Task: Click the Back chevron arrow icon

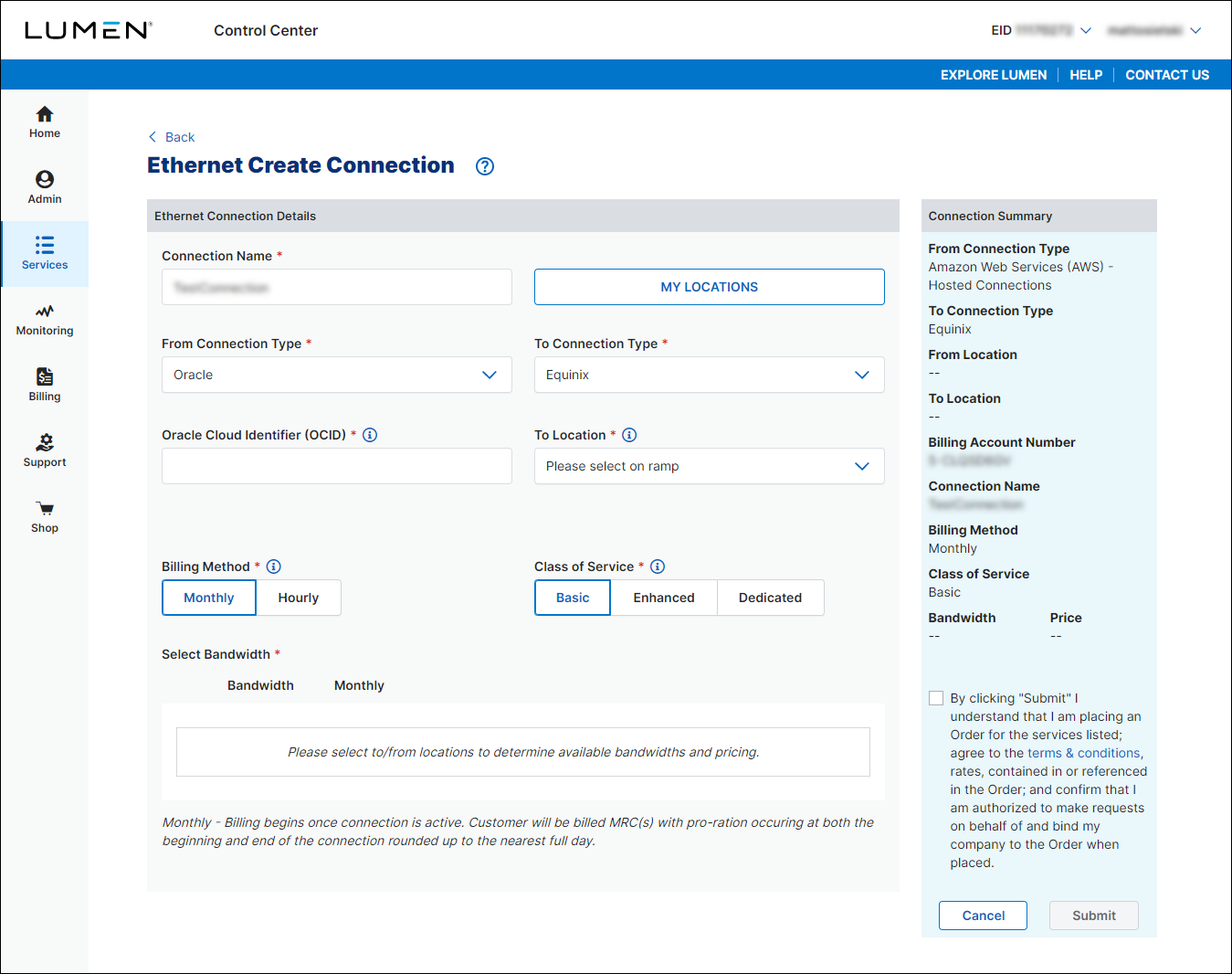Action: 153,137
